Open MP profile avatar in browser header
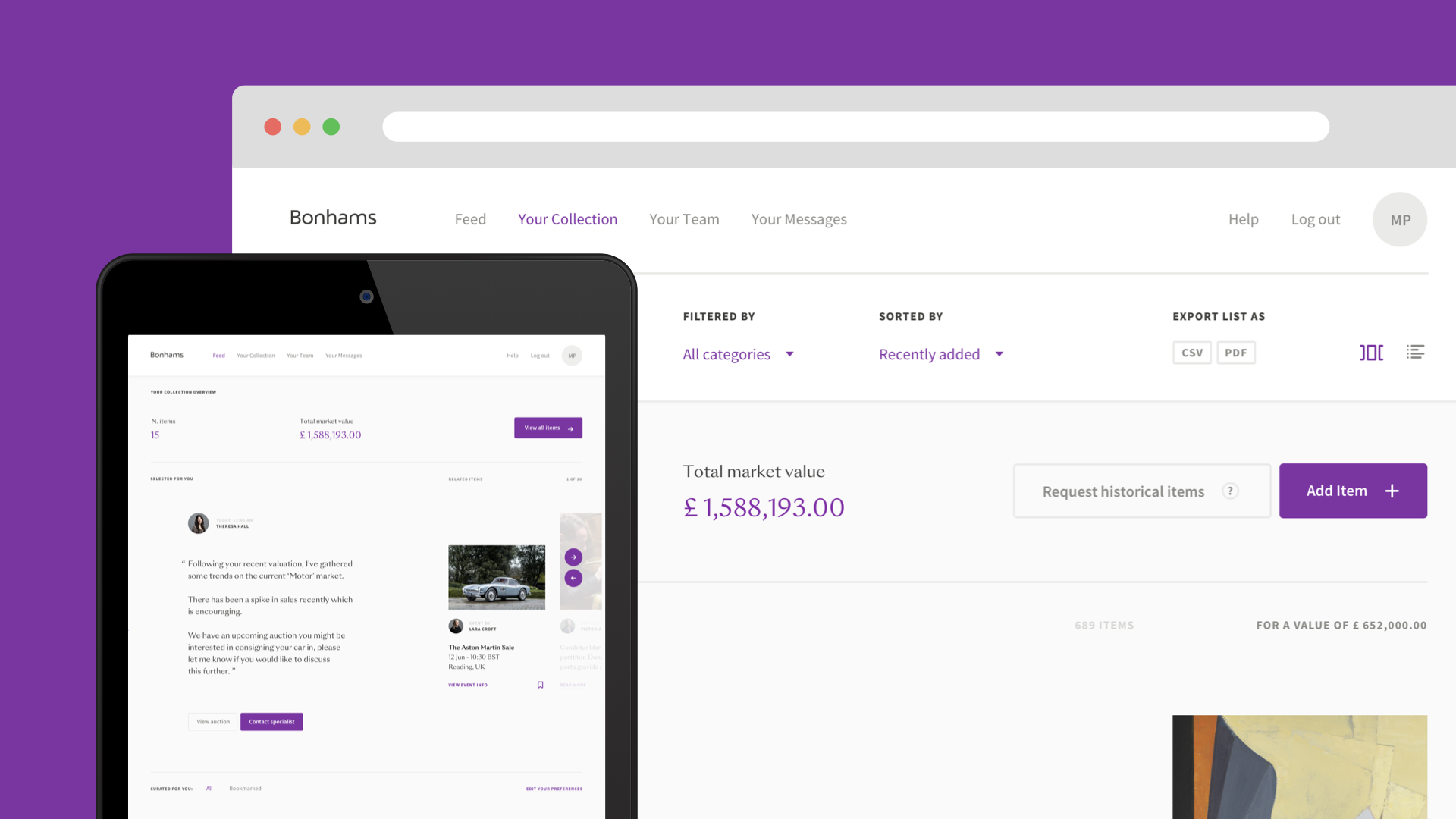The image size is (1456, 819). tap(1400, 219)
